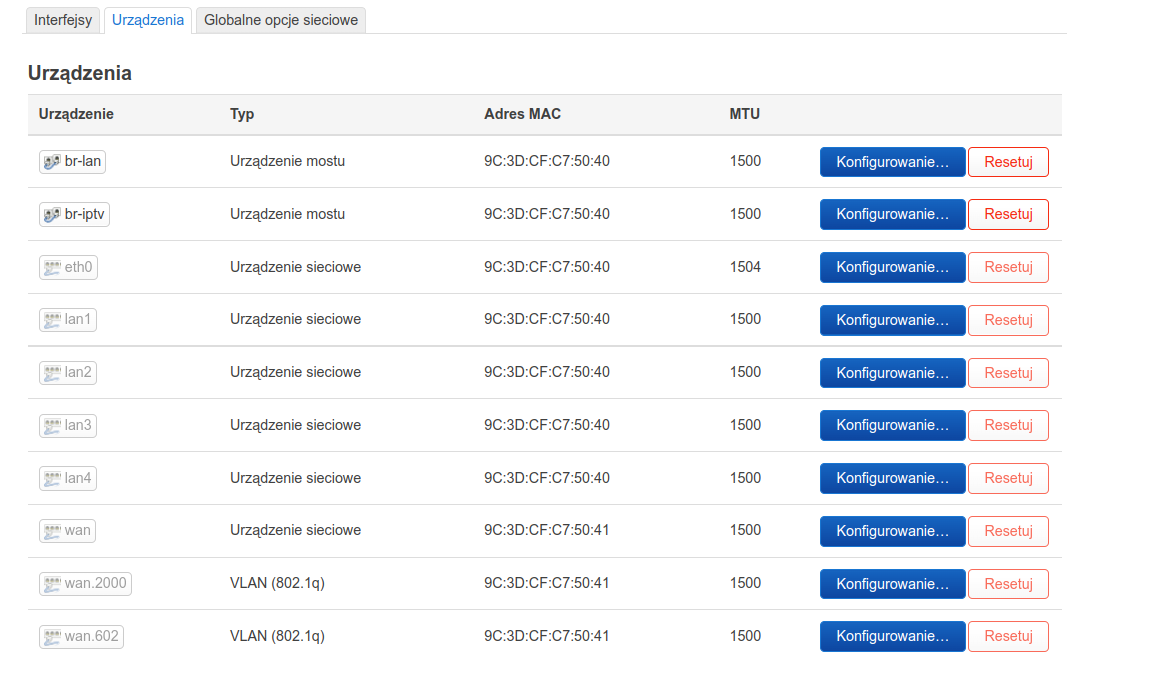Click the MAC address in the br-lan row
The height and width of the screenshot is (674, 1149).
(x=547, y=161)
